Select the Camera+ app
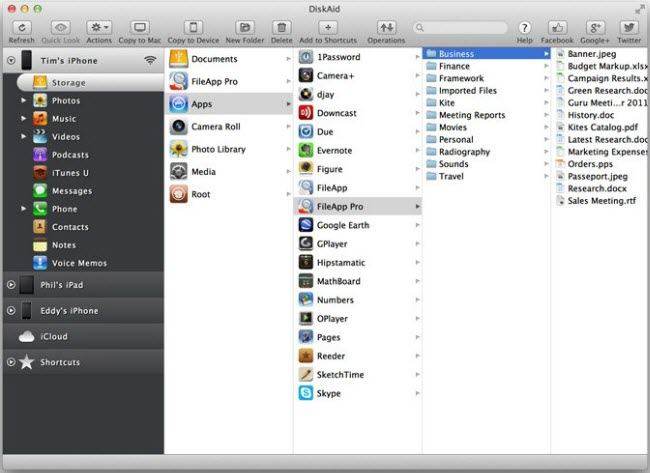650x473 pixels. pos(358,75)
